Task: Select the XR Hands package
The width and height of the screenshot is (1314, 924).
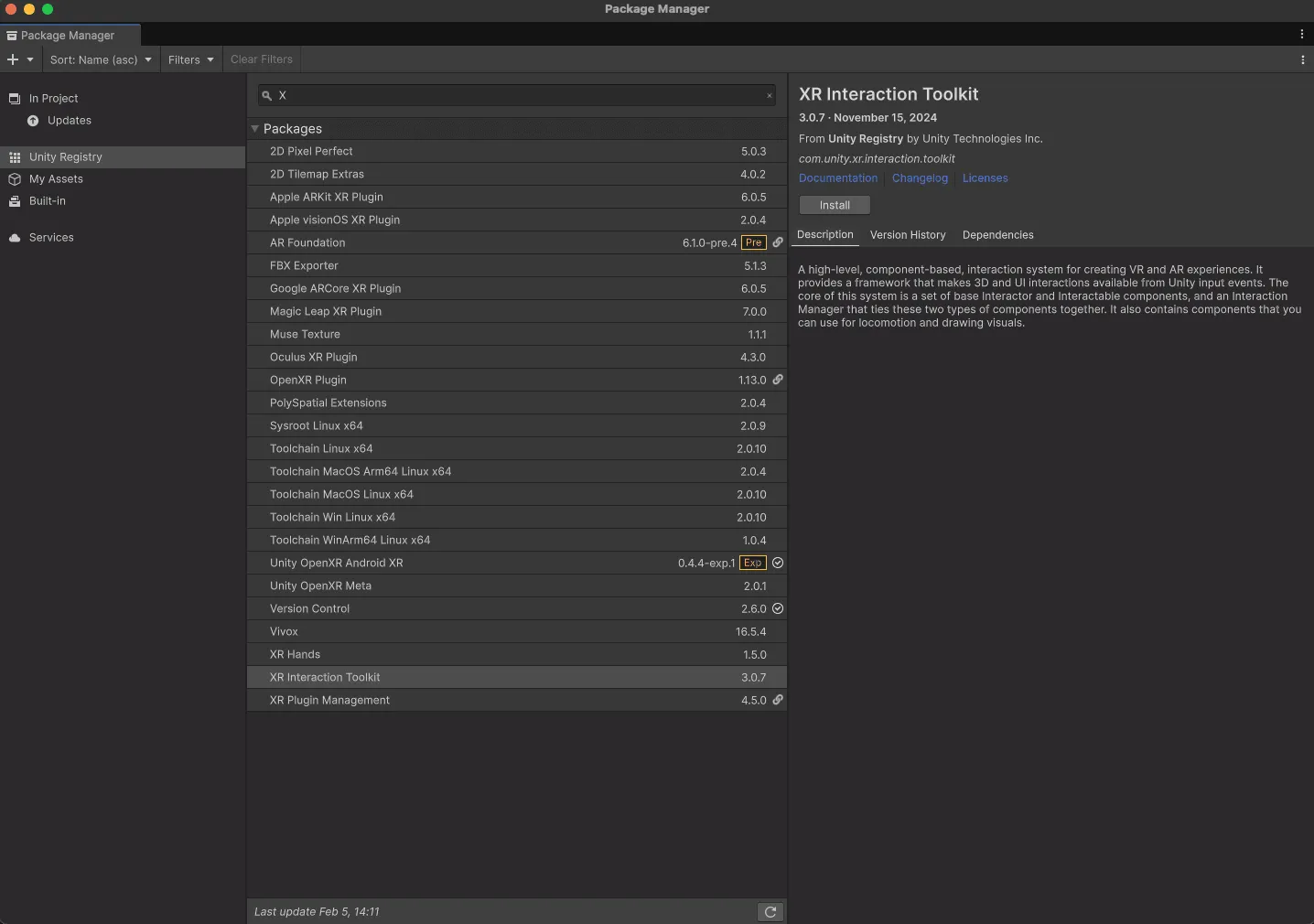Action: (x=294, y=654)
